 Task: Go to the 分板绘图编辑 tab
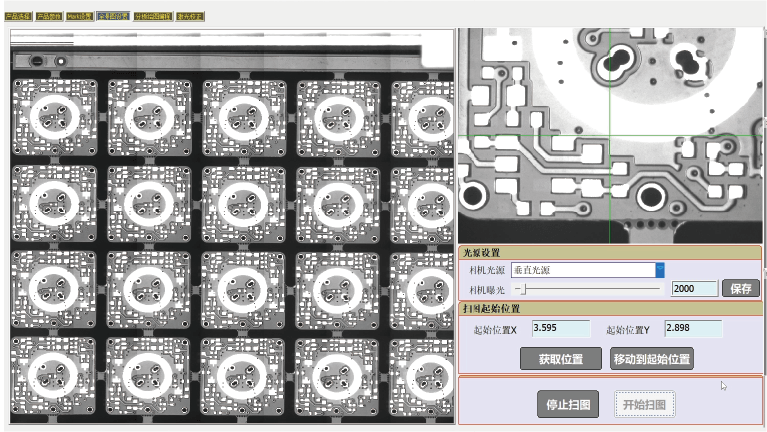click(153, 17)
